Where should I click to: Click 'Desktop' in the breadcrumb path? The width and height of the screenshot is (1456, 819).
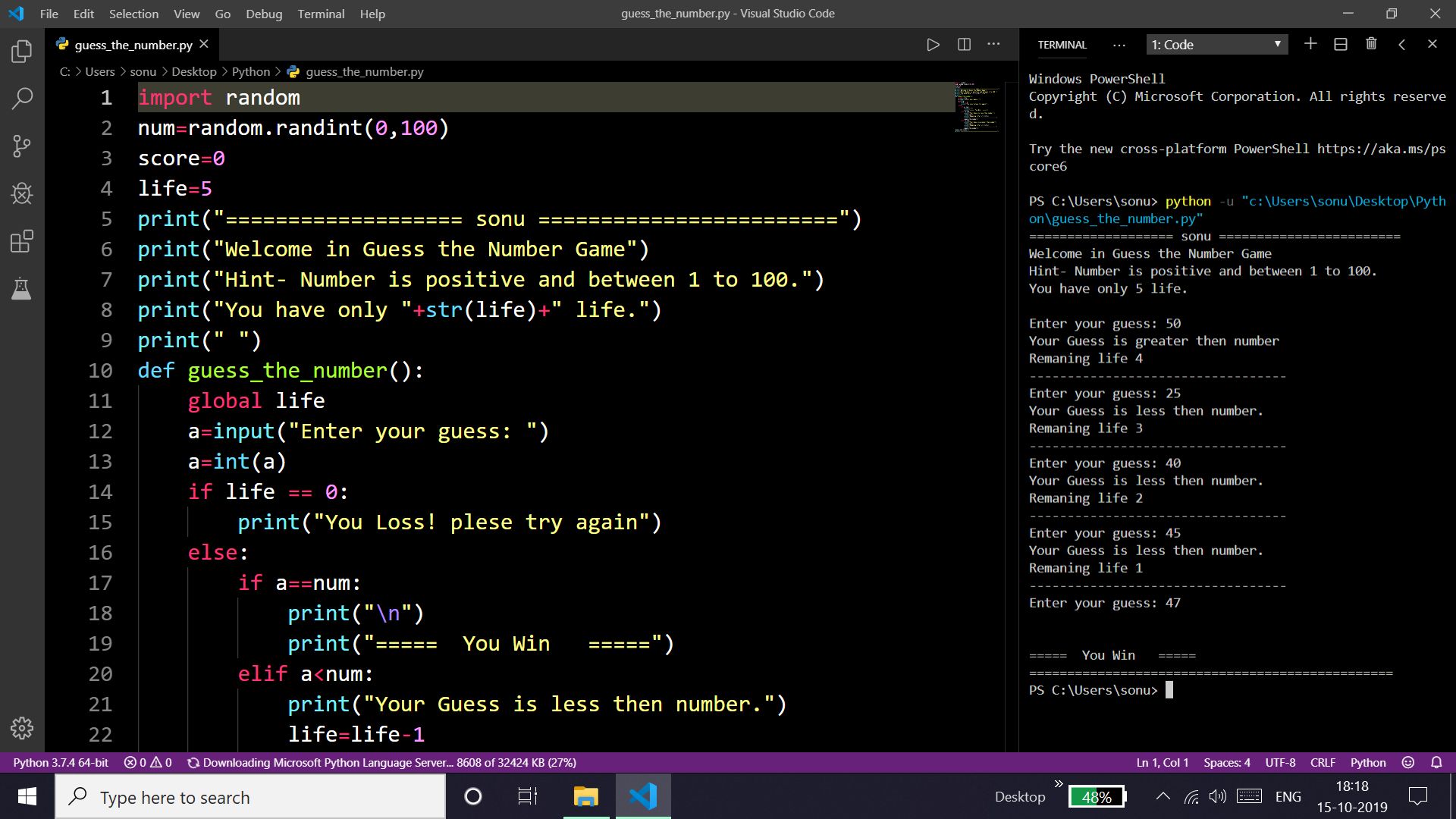193,71
